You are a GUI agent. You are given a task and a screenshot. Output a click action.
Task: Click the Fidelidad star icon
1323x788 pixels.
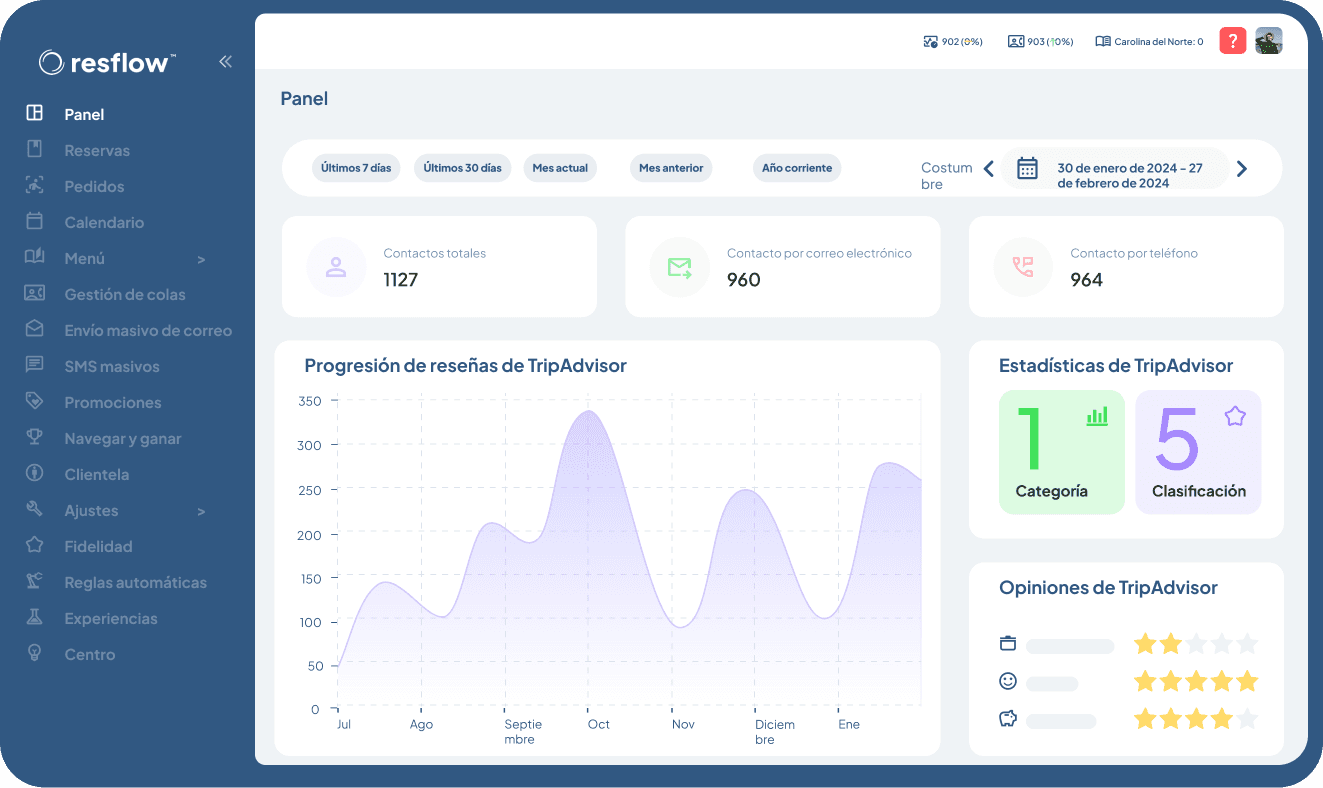click(x=35, y=545)
